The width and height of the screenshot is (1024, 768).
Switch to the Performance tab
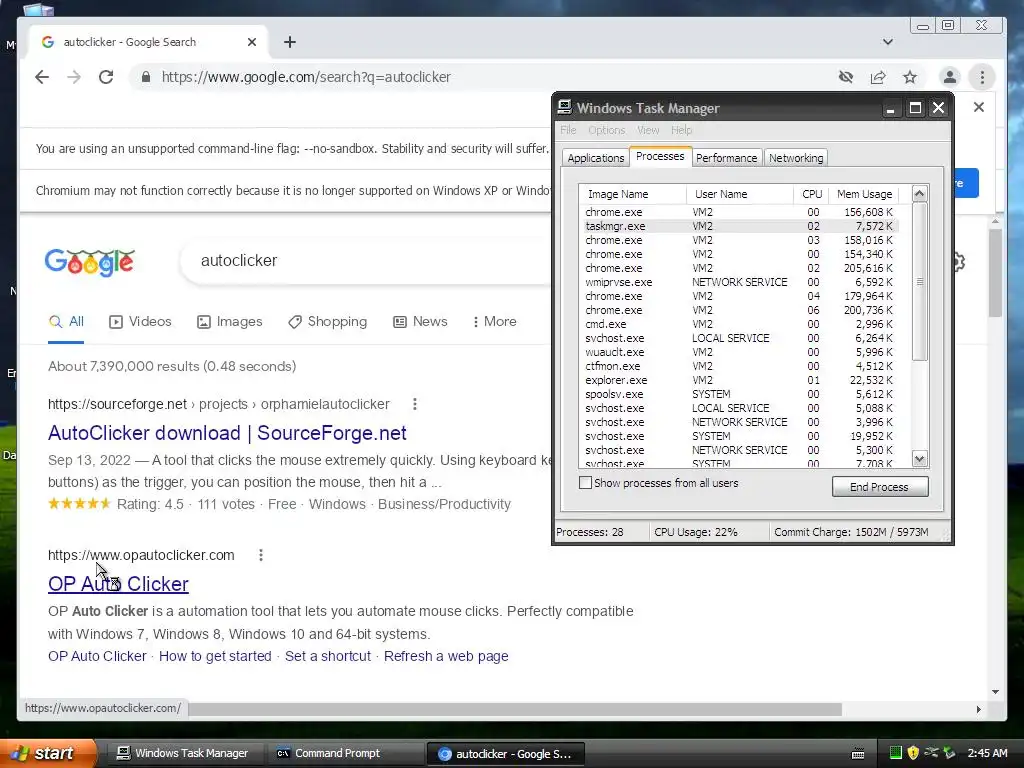[x=726, y=158]
